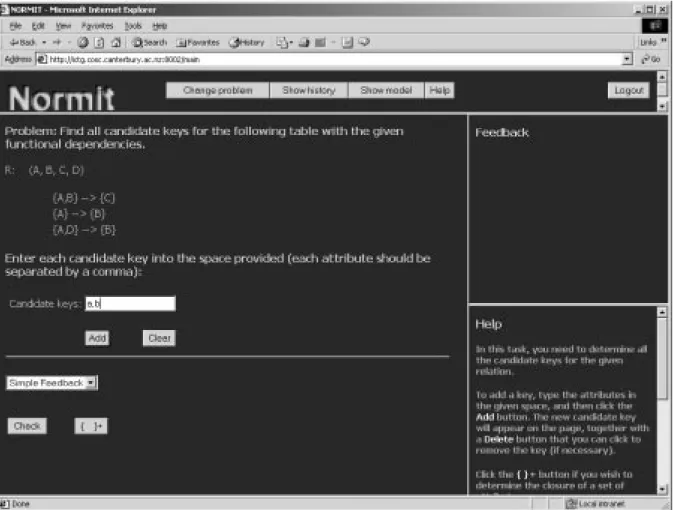This screenshot has height=510, width=673.
Task: Click the Print icon in toolbar
Action: [304, 42]
